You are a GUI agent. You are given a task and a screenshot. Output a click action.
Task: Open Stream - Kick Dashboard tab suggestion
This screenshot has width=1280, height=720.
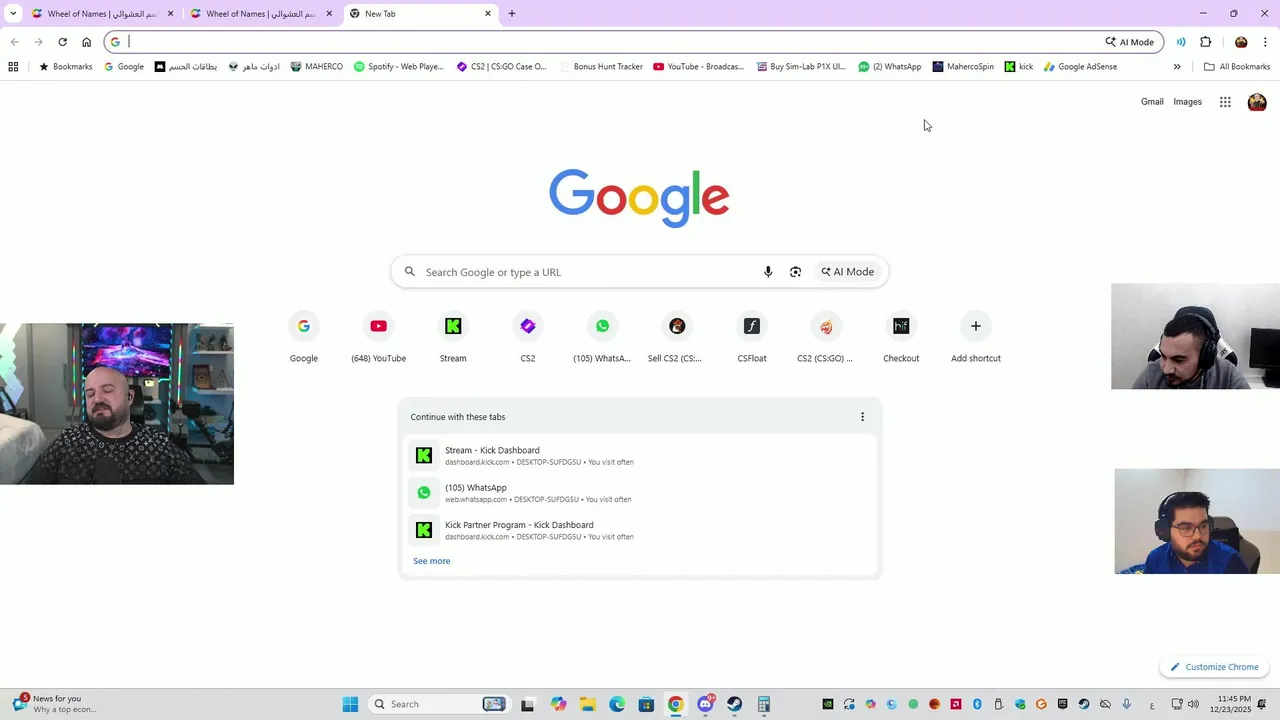point(640,456)
